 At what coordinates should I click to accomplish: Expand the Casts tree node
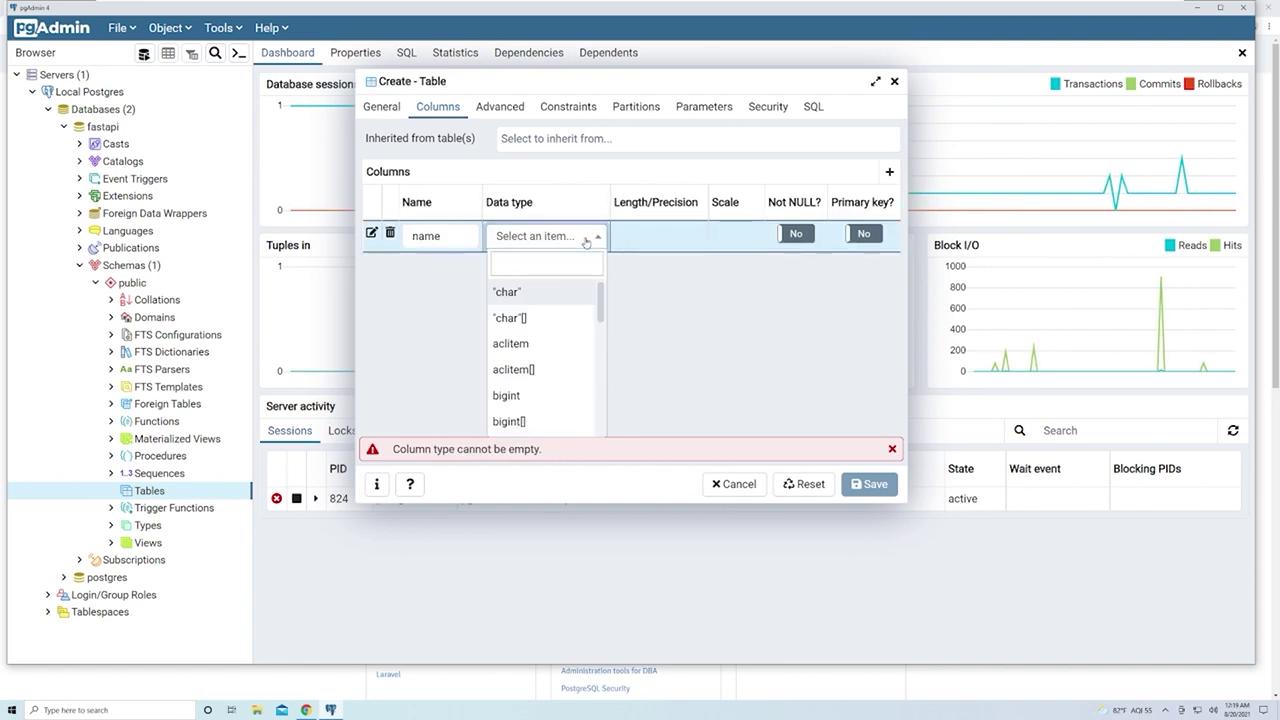pos(81,144)
